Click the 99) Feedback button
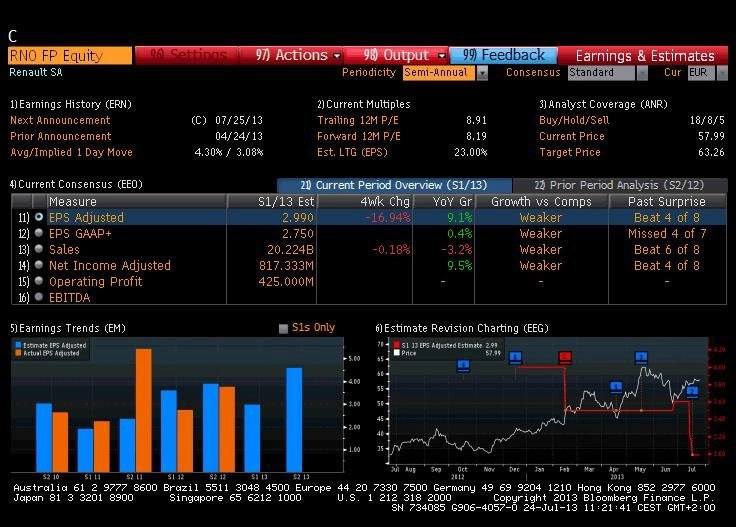736x527 pixels. click(504, 55)
